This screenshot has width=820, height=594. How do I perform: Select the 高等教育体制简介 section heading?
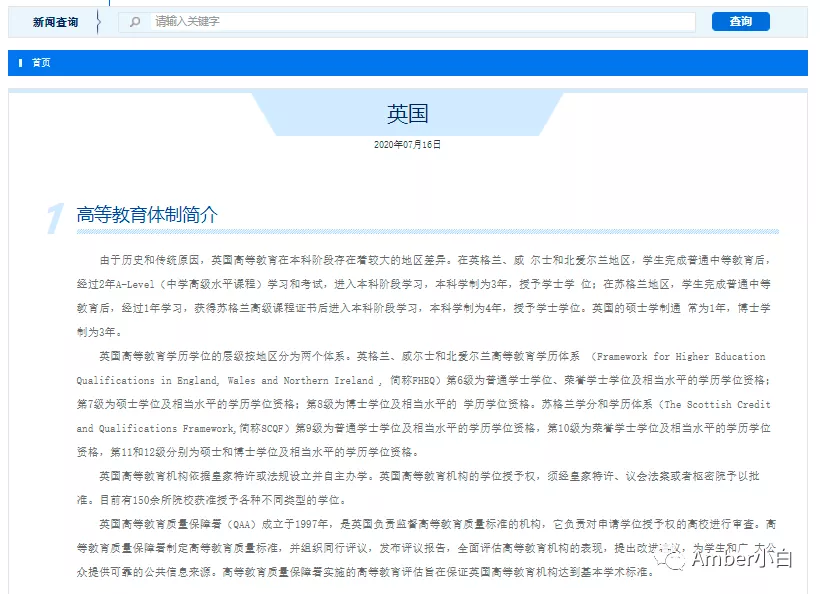click(x=146, y=214)
